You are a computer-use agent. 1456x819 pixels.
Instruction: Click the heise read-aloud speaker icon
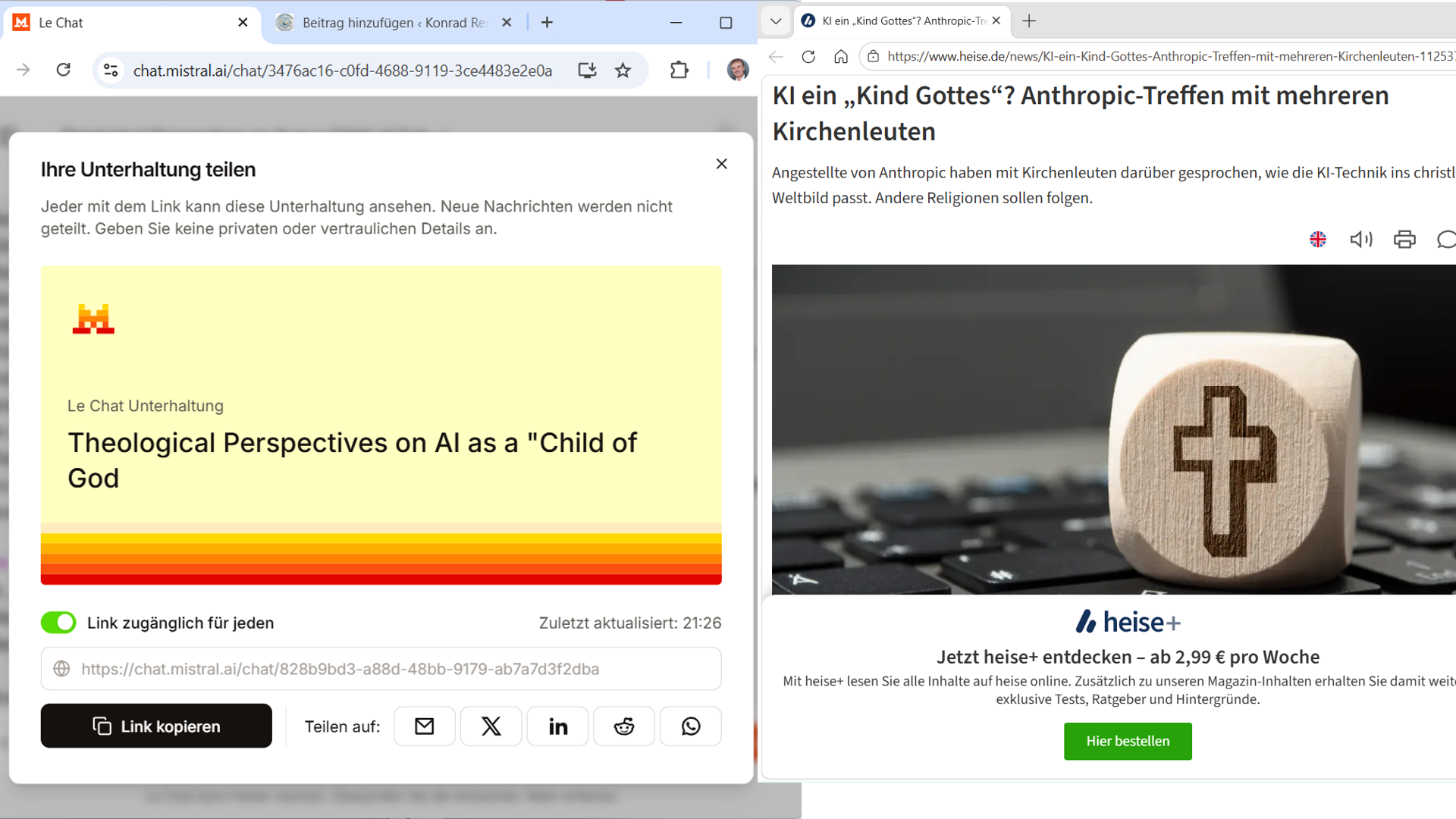[x=1361, y=240]
